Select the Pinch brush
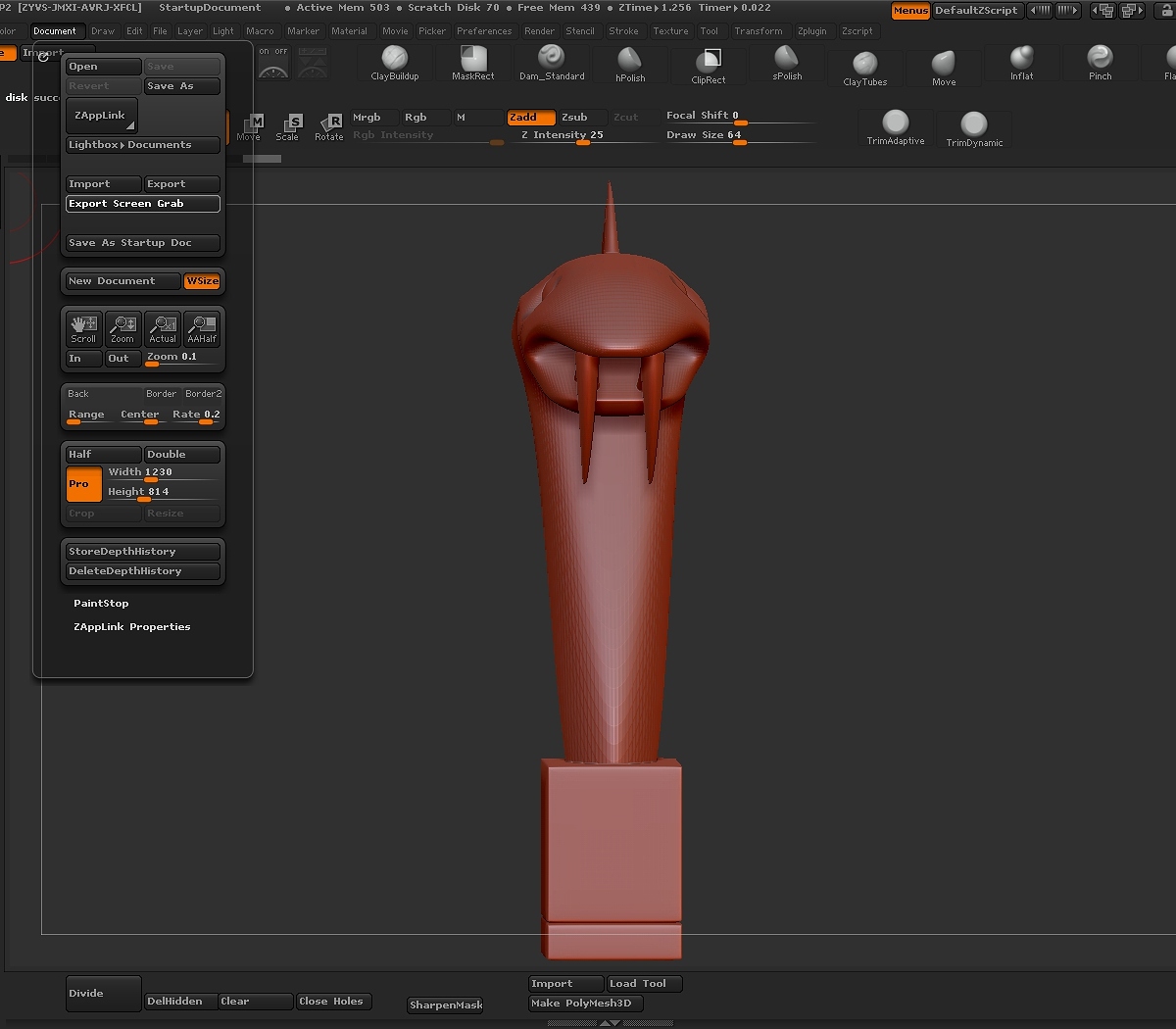 point(1101,63)
